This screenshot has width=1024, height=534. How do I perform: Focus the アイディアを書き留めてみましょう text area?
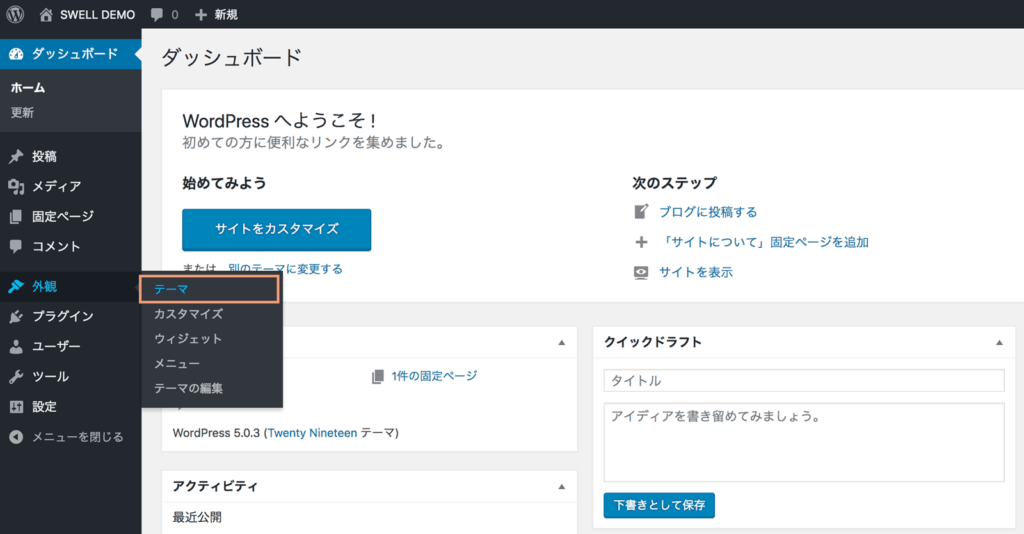pyautogui.click(x=804, y=442)
